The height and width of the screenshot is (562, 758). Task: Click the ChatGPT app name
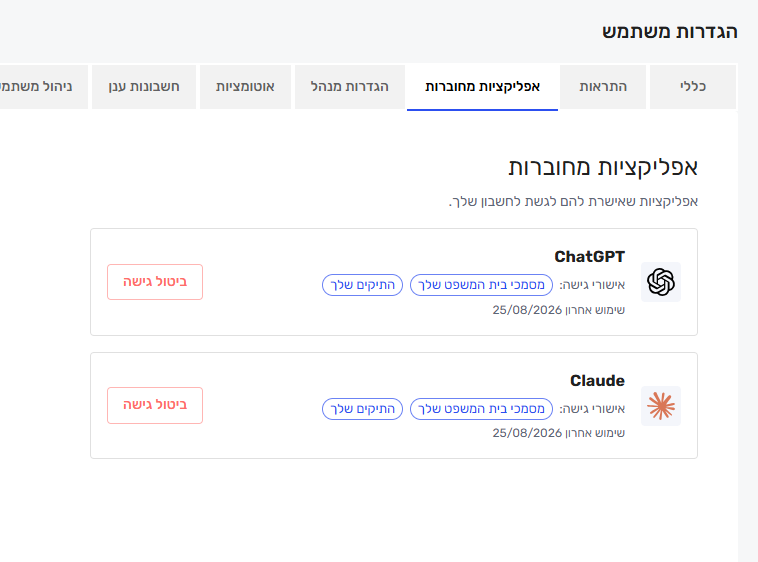[x=589, y=257]
